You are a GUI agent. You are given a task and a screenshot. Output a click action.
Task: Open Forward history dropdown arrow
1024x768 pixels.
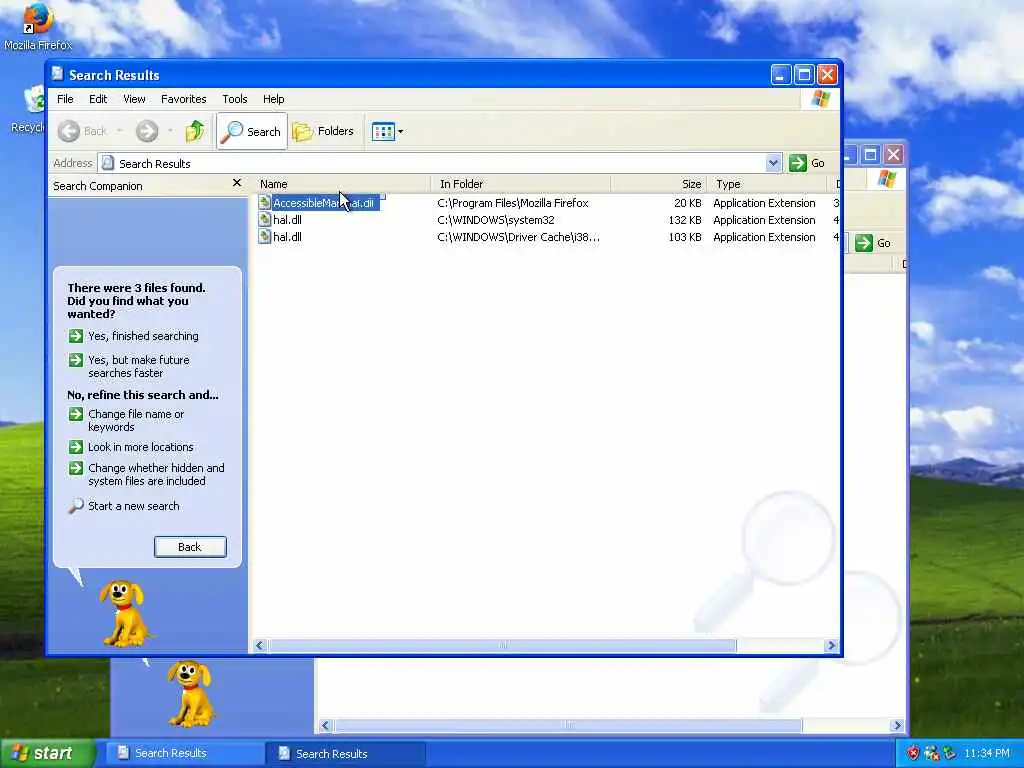click(x=170, y=131)
